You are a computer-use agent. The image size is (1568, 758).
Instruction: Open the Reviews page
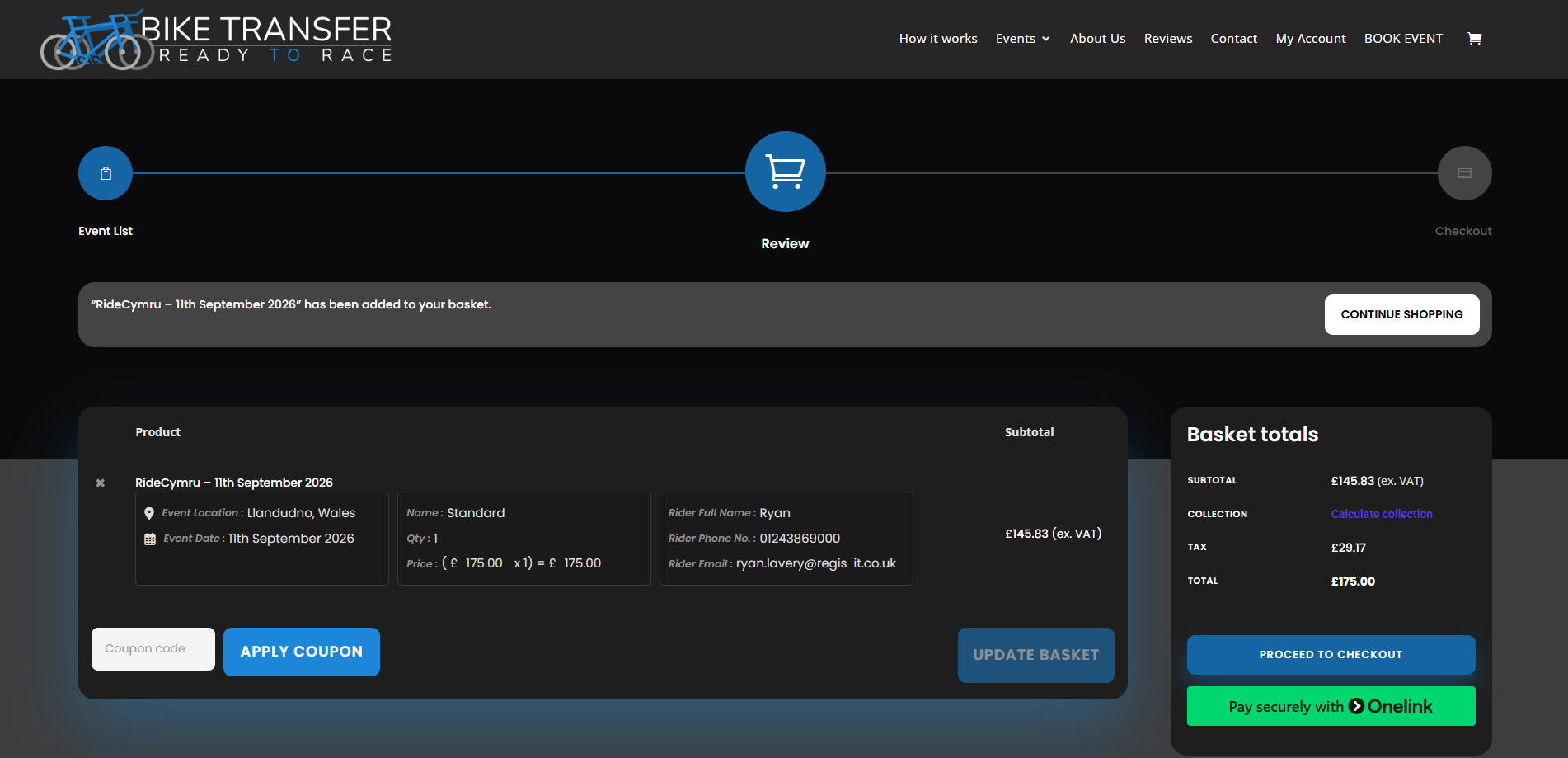click(1168, 39)
